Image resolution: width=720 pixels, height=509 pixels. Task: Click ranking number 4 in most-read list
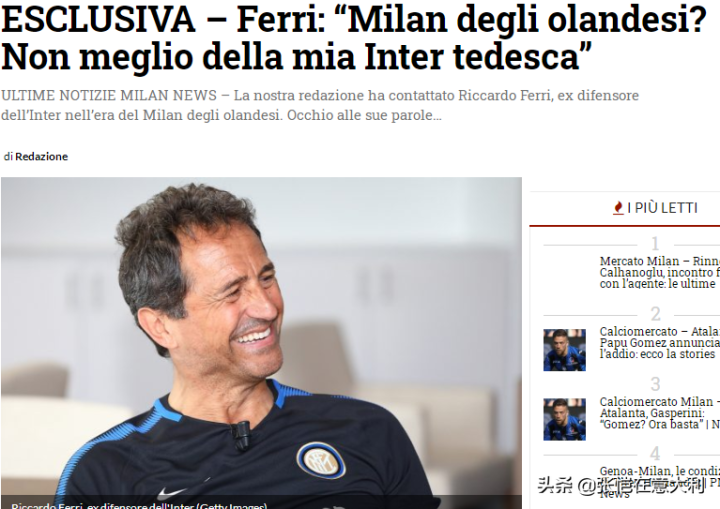point(655,454)
